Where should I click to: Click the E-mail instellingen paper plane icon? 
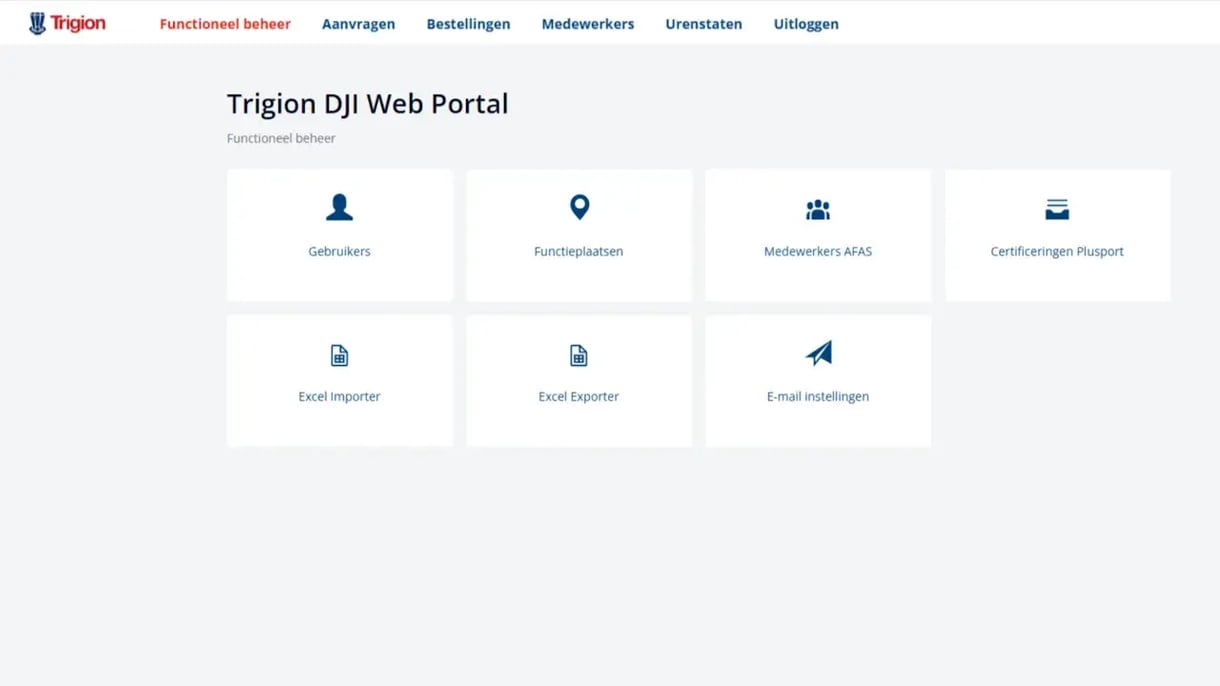click(x=818, y=352)
